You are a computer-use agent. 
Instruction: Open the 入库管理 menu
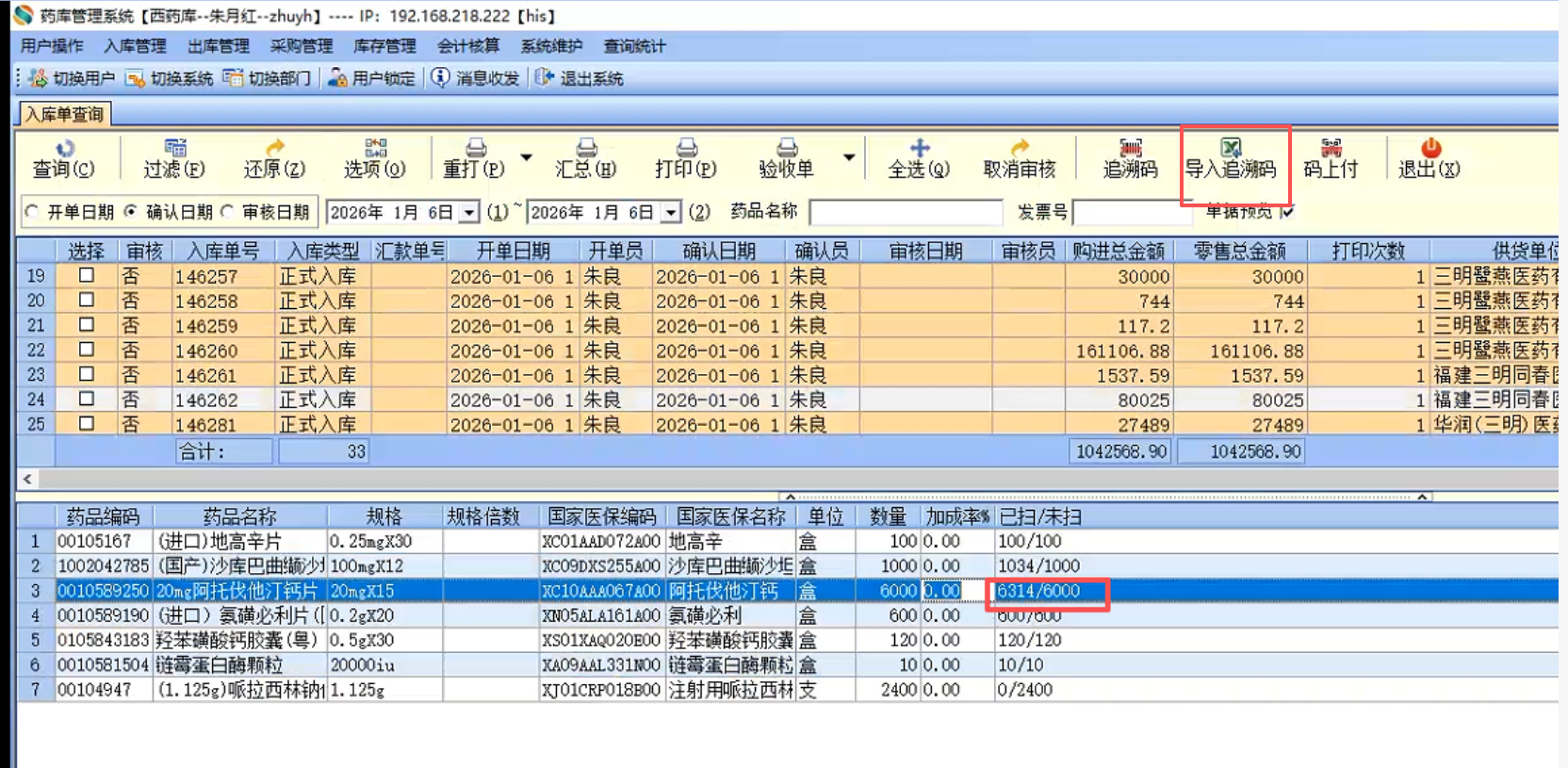135,46
